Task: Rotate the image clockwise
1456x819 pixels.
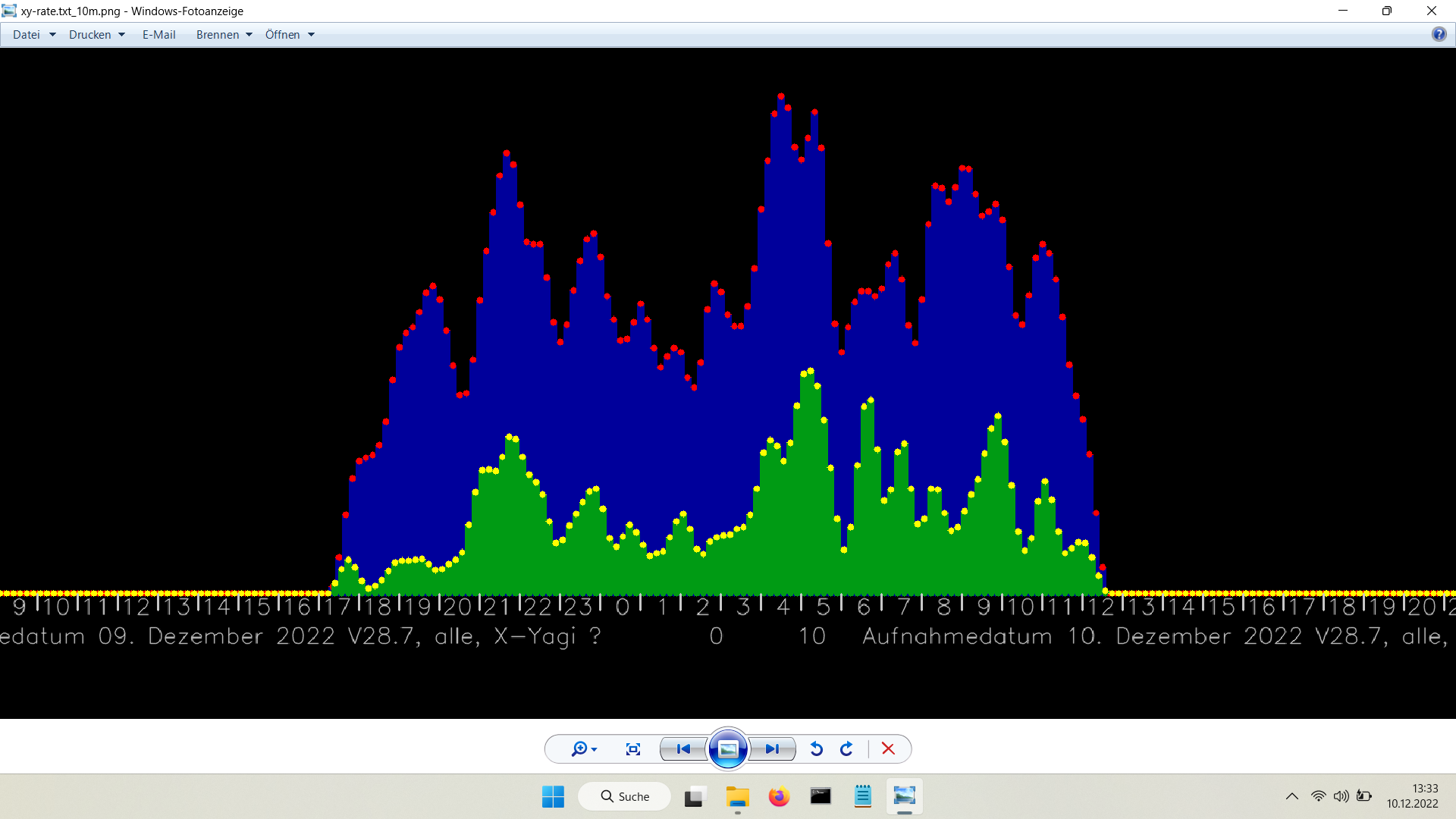Action: pos(847,749)
